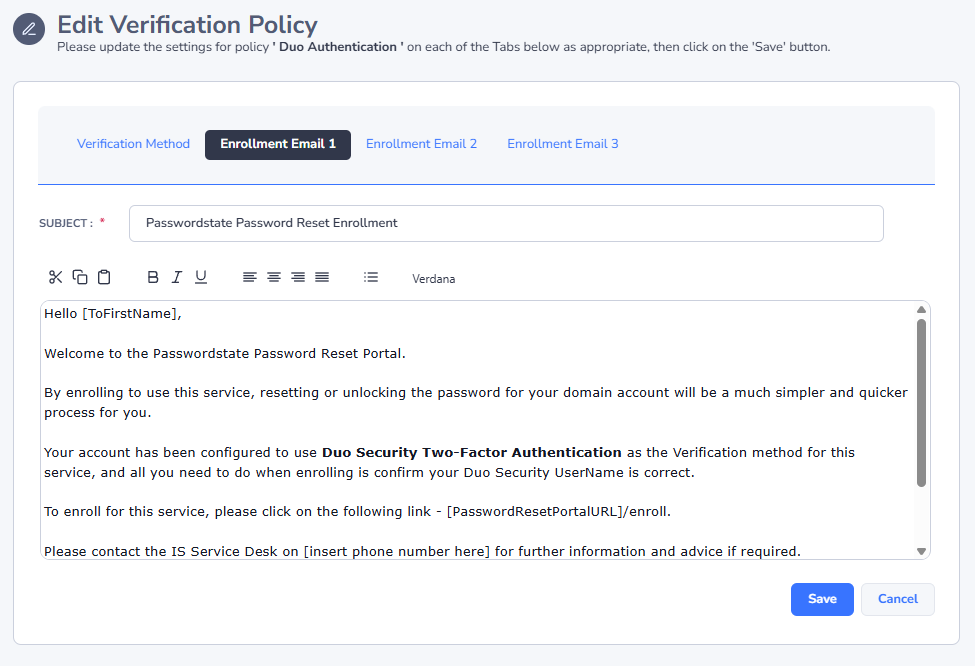Click the pencil edit icon beside title

click(29, 29)
